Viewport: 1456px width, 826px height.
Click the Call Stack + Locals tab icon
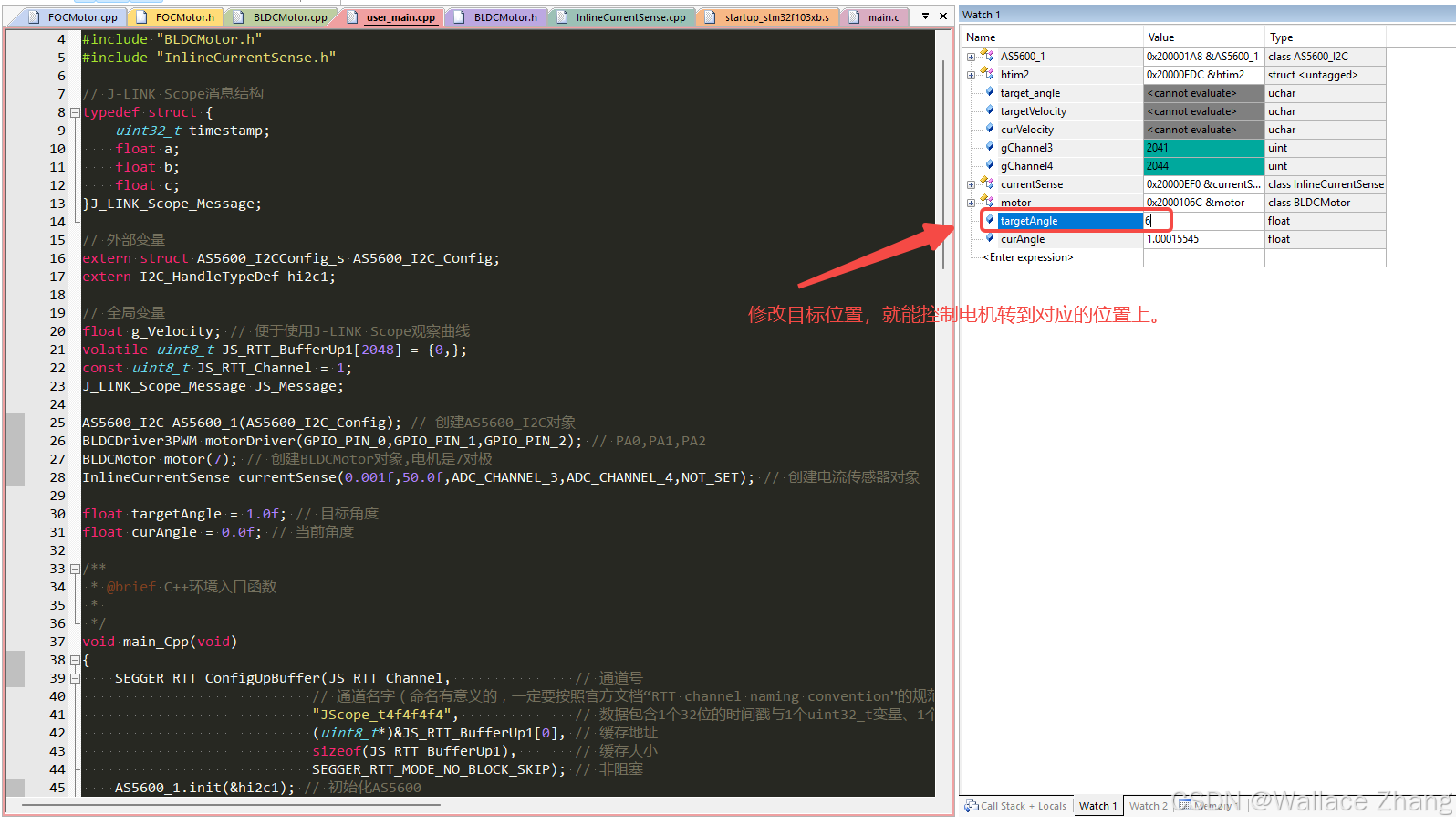[x=972, y=806]
